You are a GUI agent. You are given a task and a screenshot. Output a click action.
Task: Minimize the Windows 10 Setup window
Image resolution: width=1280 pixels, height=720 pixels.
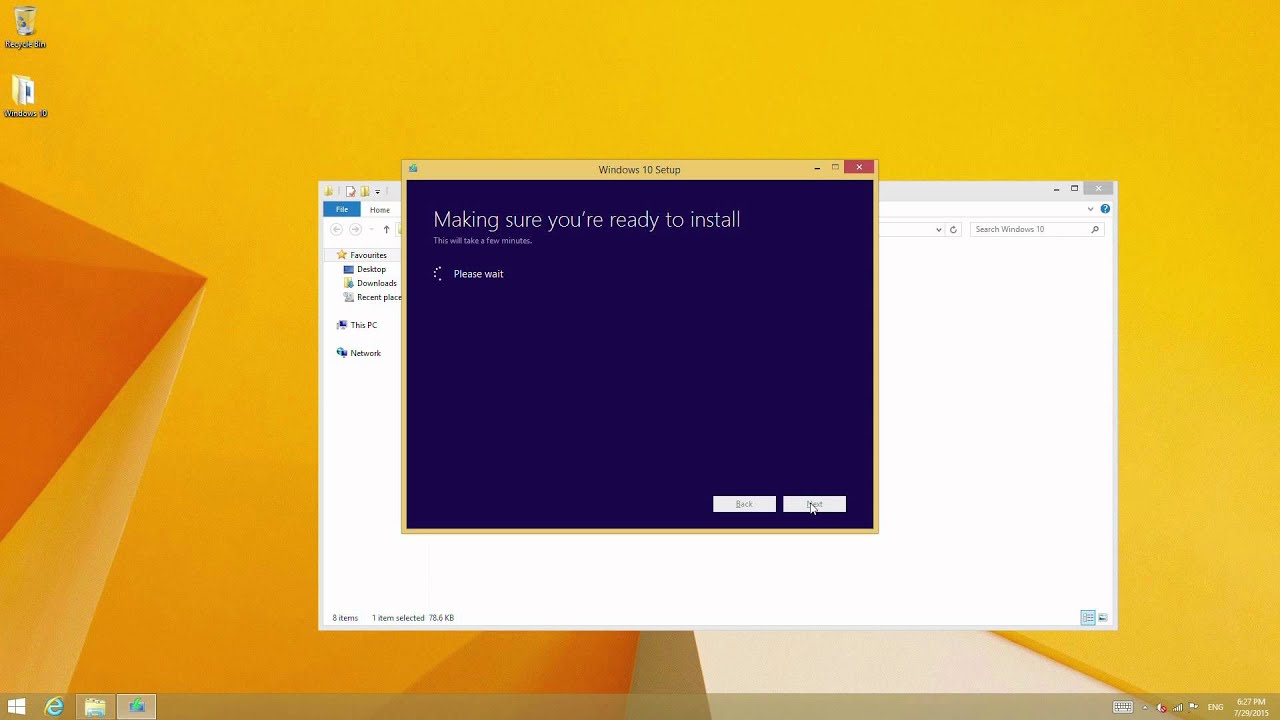pos(817,168)
